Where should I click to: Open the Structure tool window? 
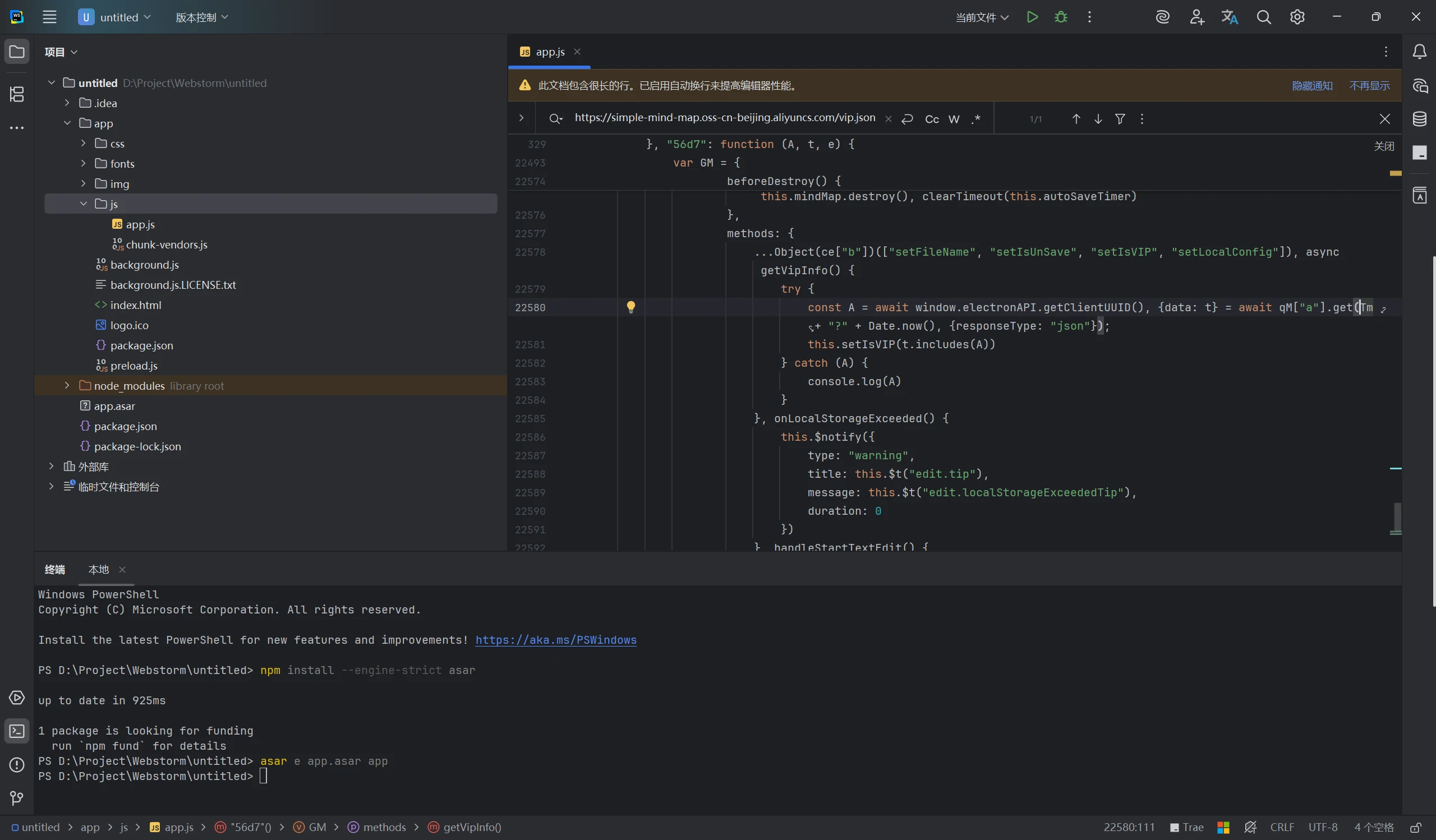[17, 94]
